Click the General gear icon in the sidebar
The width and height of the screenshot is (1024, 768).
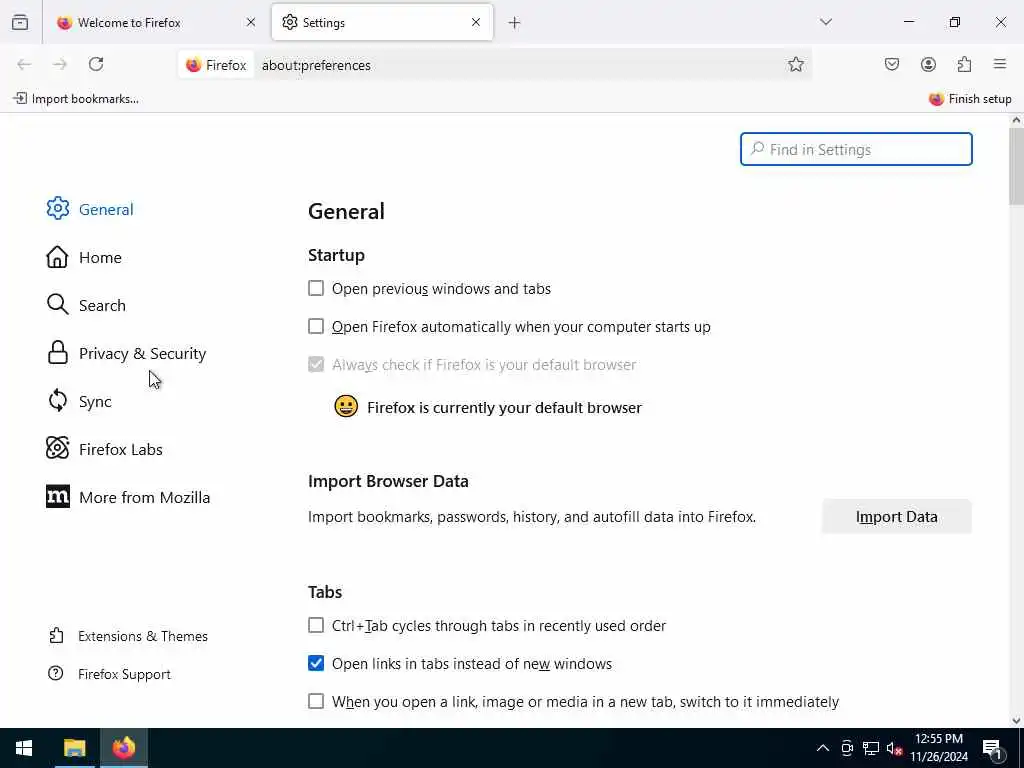[57, 208]
